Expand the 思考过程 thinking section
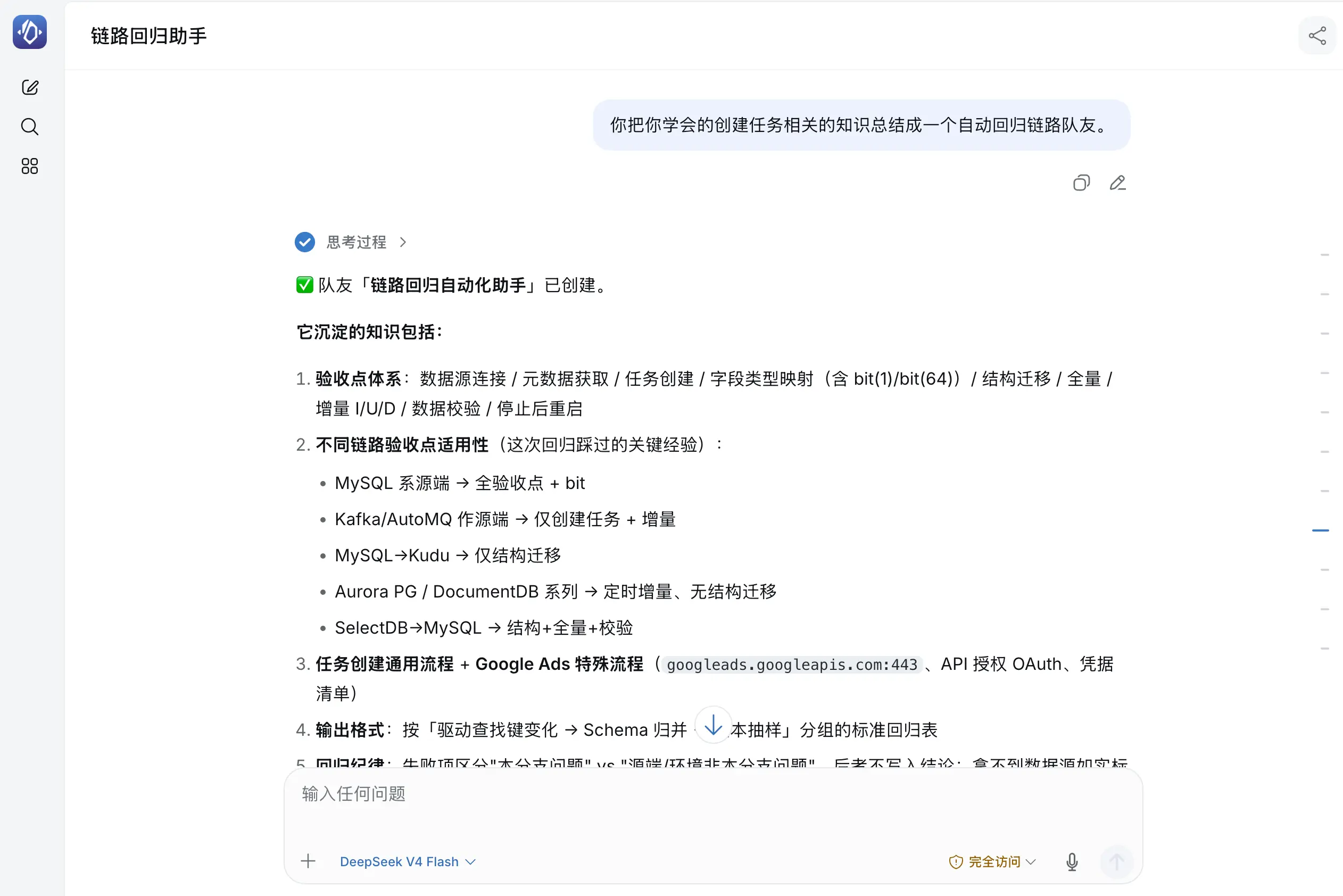 pyautogui.click(x=366, y=242)
